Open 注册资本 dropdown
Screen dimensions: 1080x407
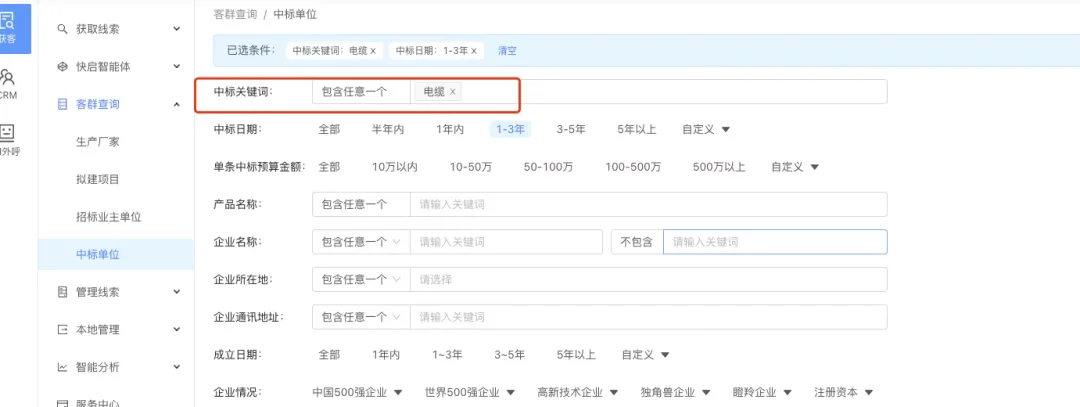(x=844, y=393)
